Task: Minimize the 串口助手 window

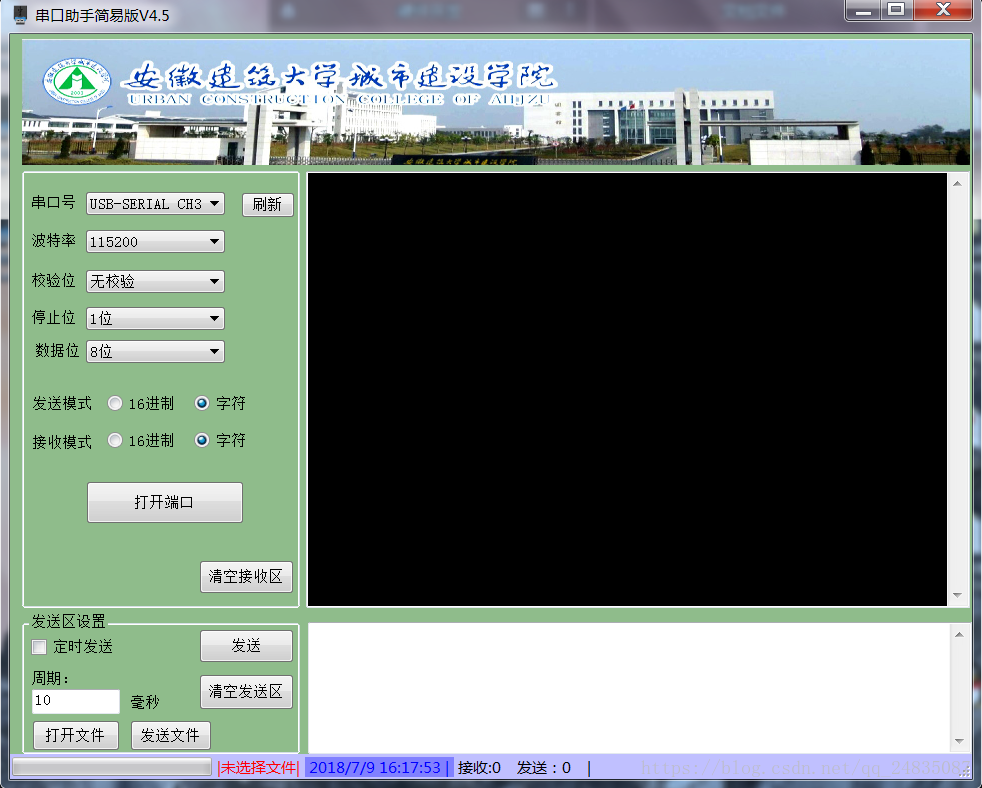Action: coord(864,11)
